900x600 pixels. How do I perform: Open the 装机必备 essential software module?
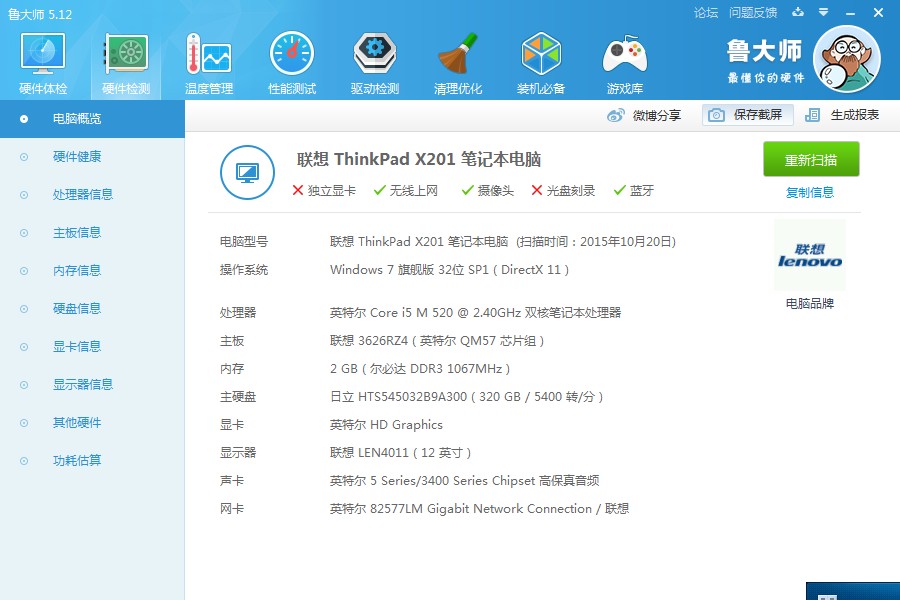(541, 63)
